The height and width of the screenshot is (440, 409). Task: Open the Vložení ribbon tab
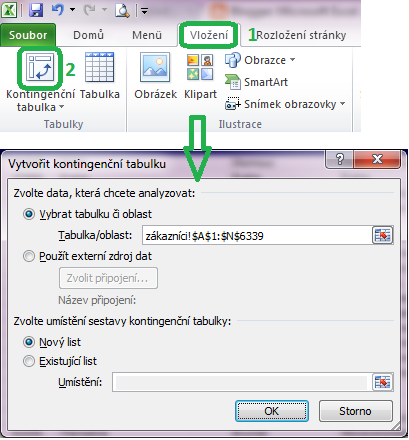[x=209, y=35]
